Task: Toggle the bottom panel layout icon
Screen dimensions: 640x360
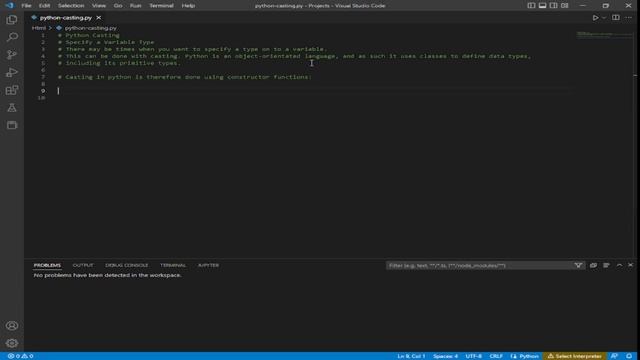Action: (x=542, y=6)
